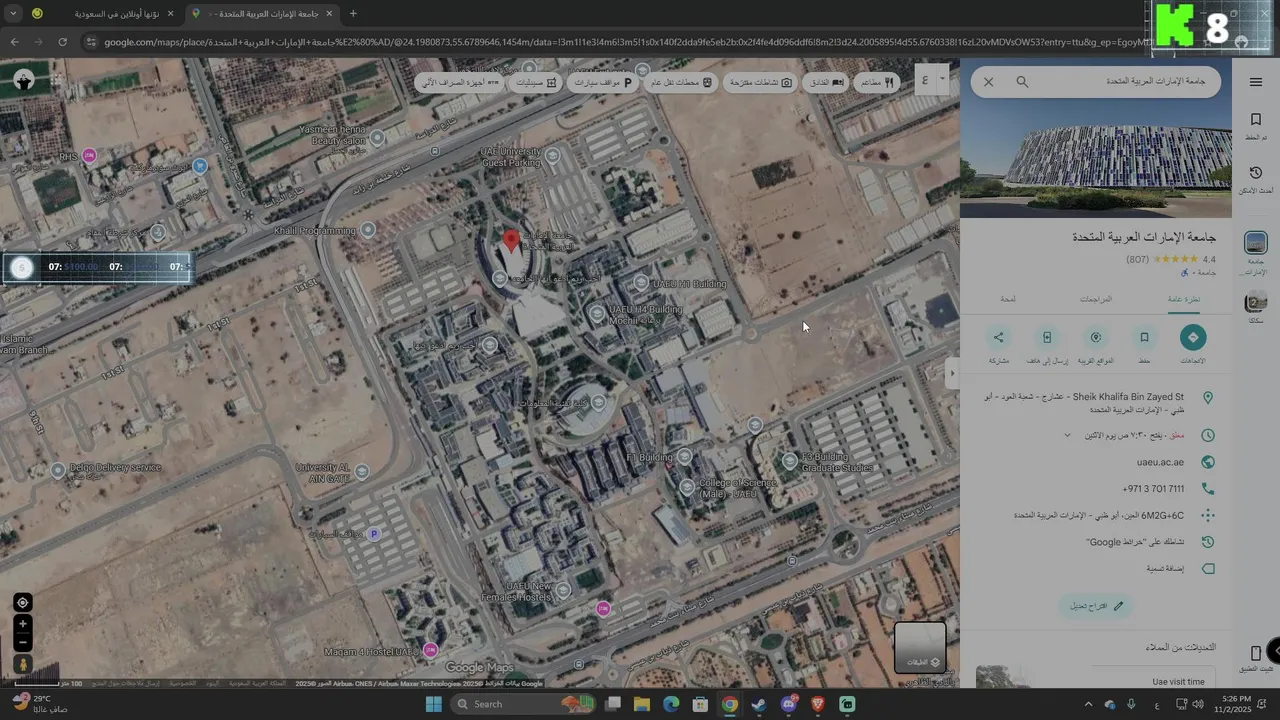Click the phone number +971 3 701 7111

pyautogui.click(x=1153, y=489)
